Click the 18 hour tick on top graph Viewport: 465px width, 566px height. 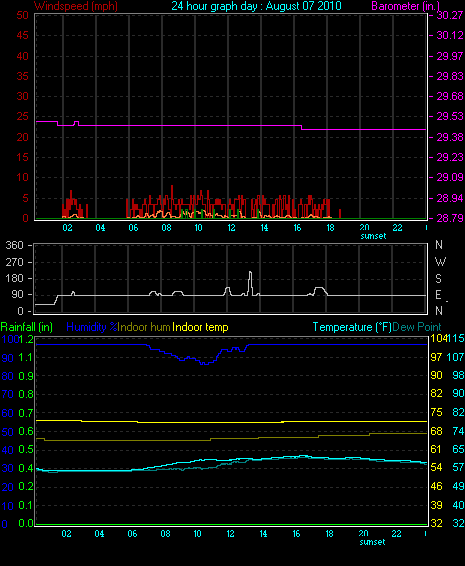[x=330, y=228]
